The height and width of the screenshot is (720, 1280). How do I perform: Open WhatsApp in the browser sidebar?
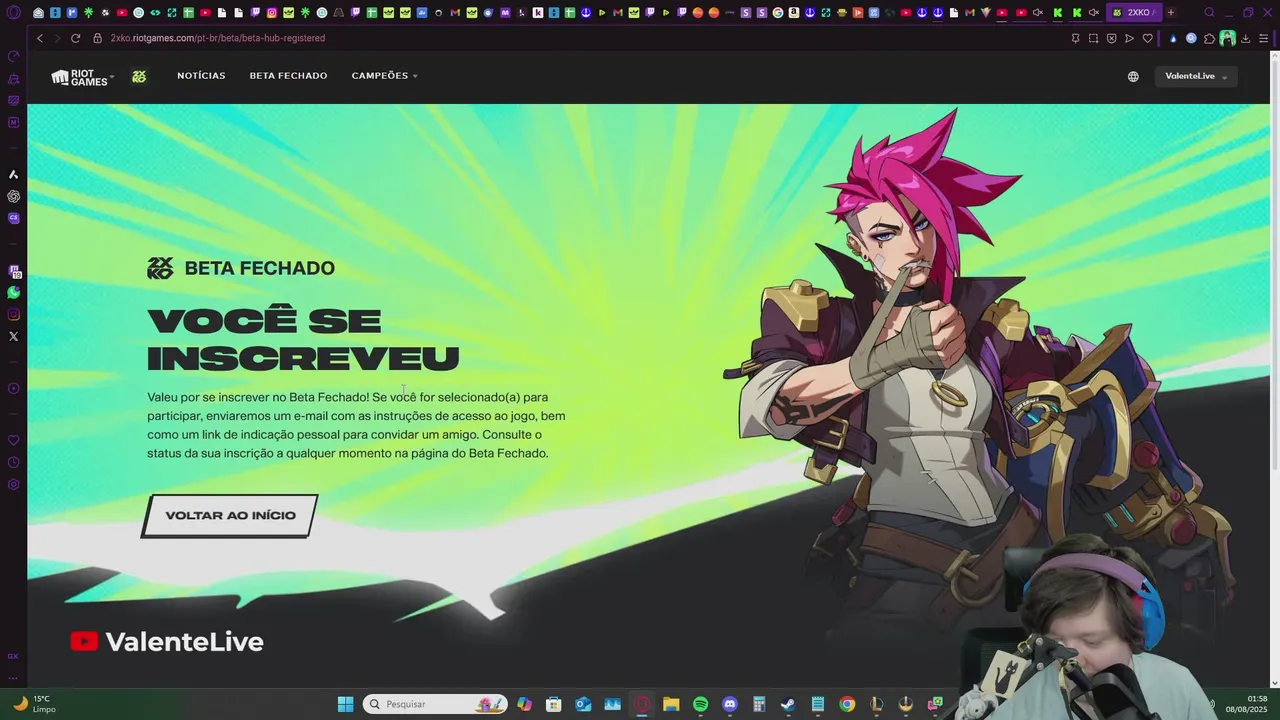pyautogui.click(x=13, y=293)
